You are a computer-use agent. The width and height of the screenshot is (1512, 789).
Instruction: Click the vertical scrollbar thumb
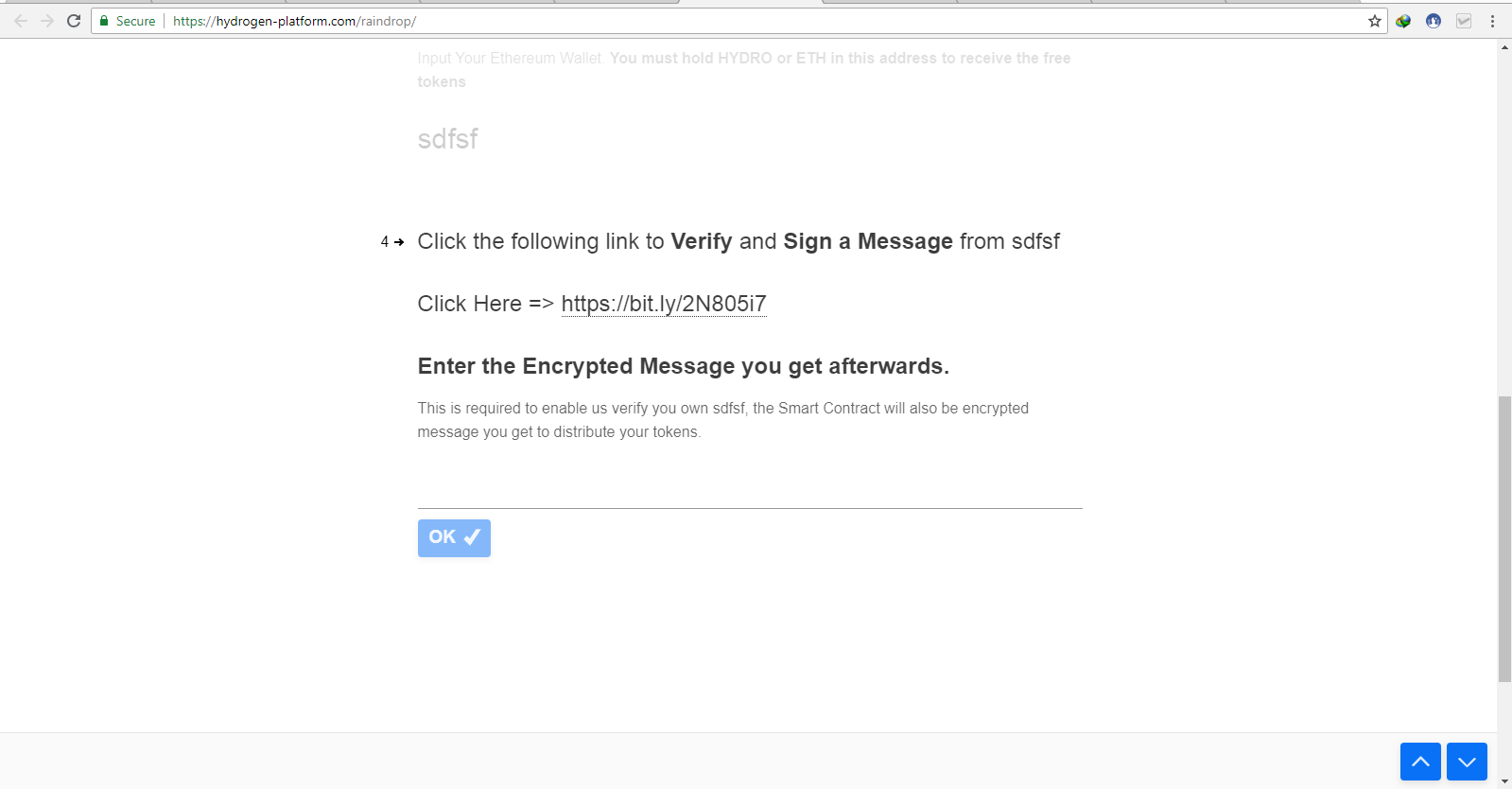(1504, 539)
